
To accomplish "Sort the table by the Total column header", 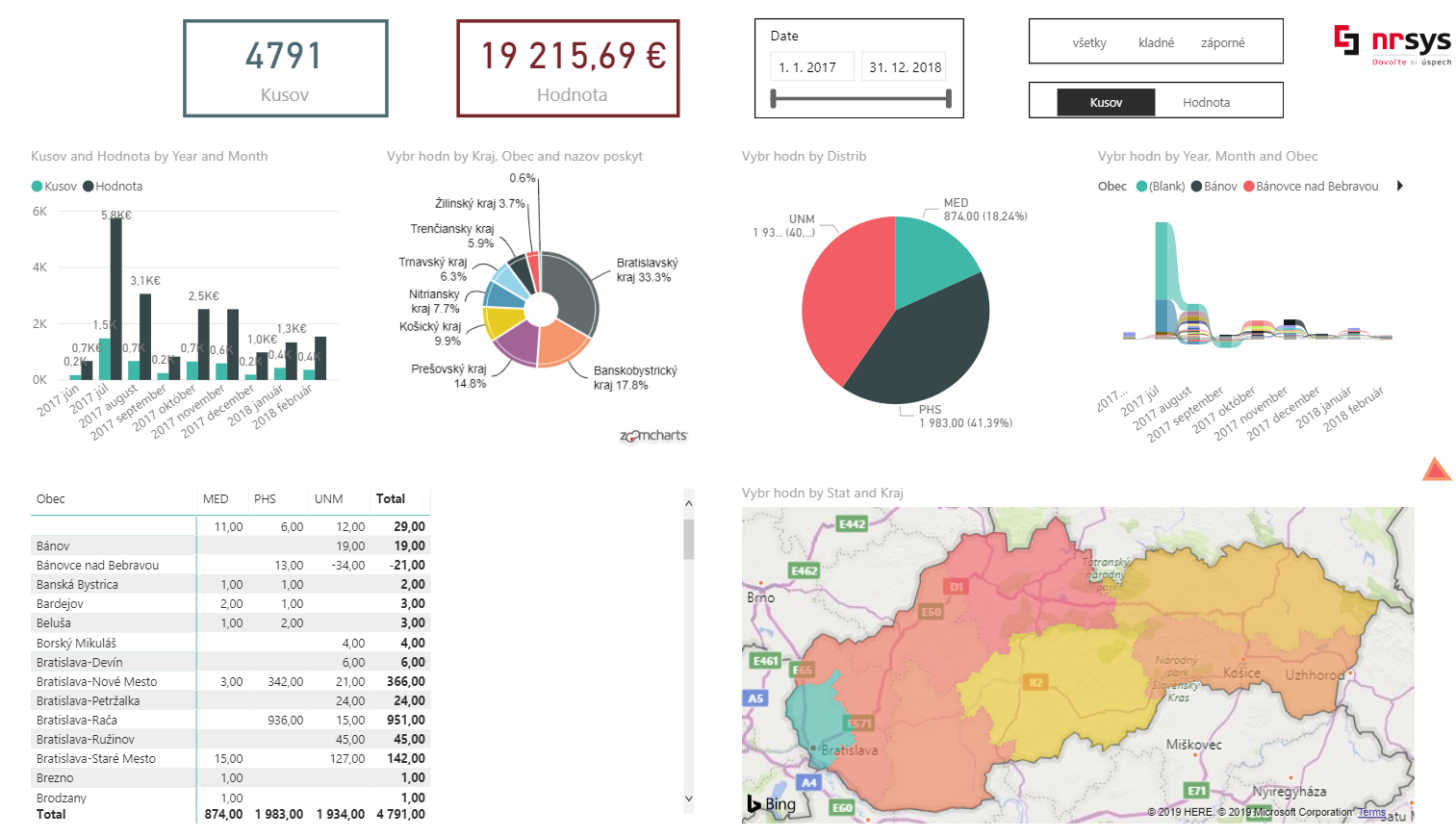I will click(x=390, y=499).
